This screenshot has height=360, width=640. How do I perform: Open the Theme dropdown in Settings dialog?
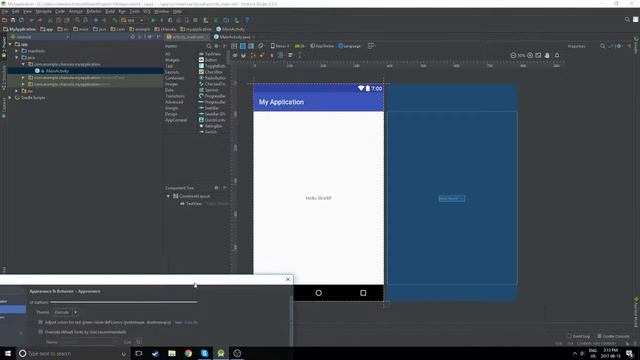(x=66, y=312)
